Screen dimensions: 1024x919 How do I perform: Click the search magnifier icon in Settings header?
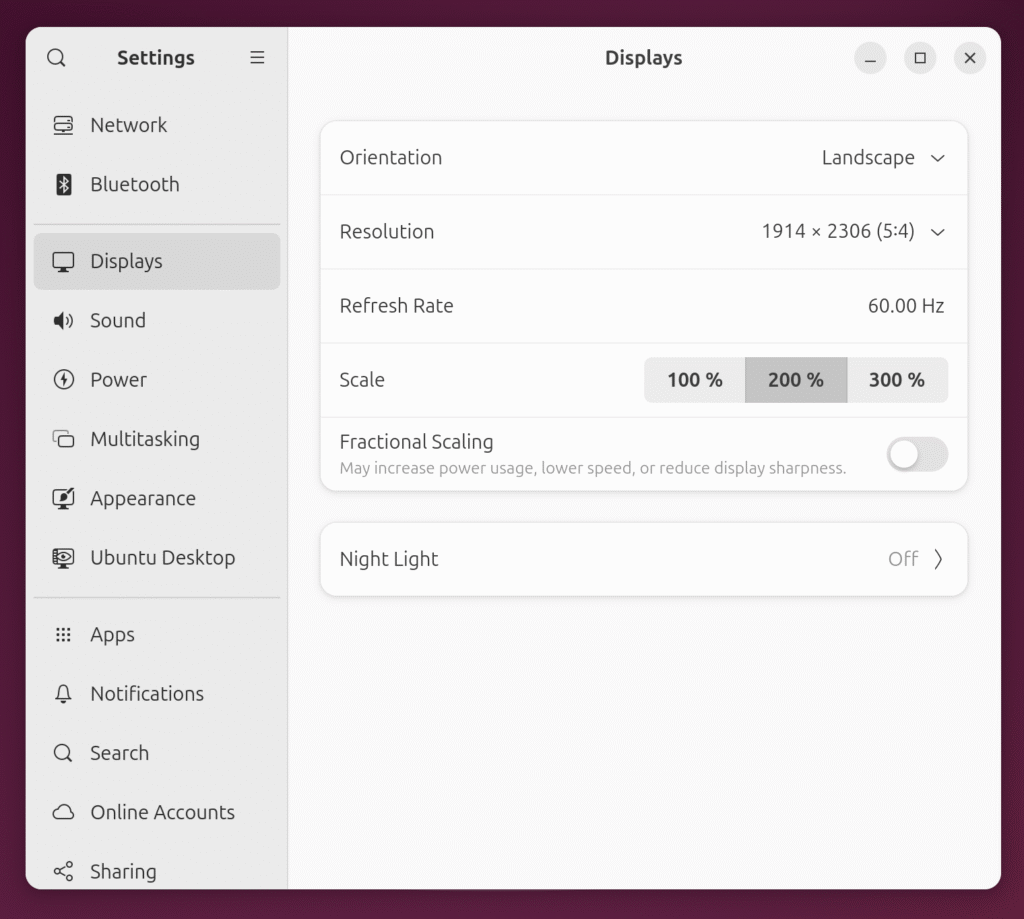click(56, 58)
